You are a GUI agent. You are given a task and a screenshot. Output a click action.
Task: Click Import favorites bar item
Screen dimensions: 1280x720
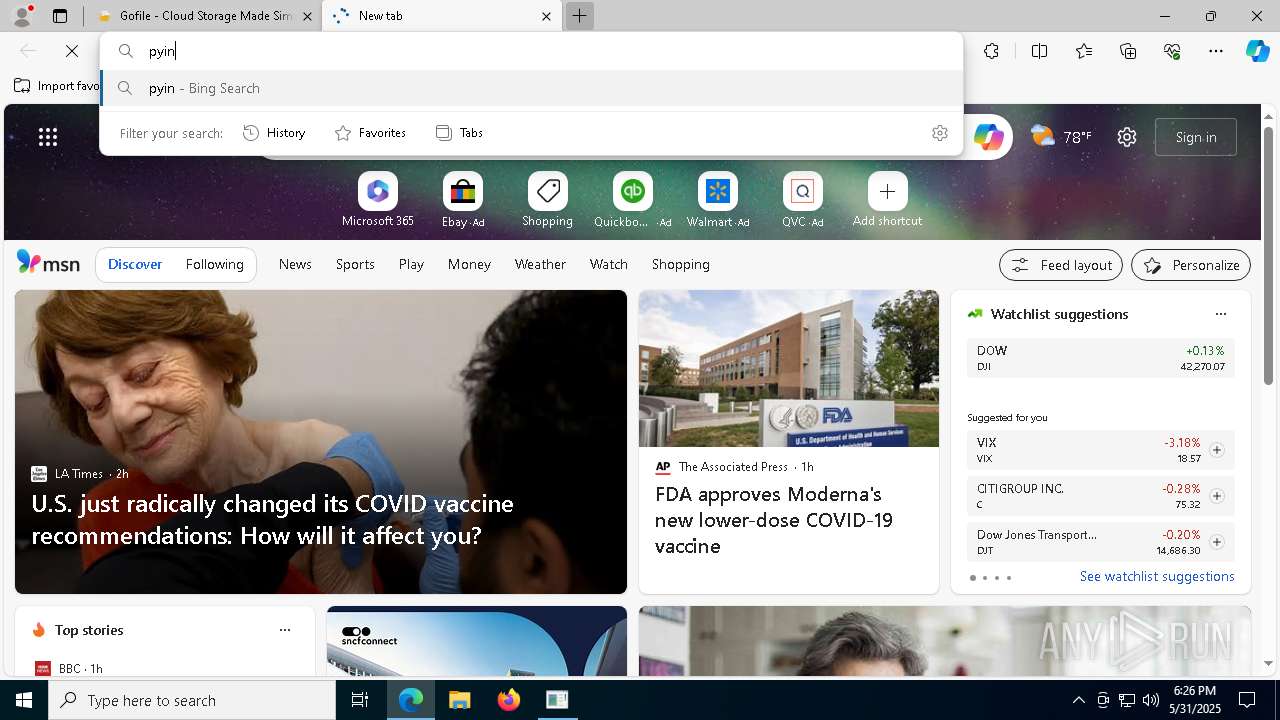pos(56,86)
